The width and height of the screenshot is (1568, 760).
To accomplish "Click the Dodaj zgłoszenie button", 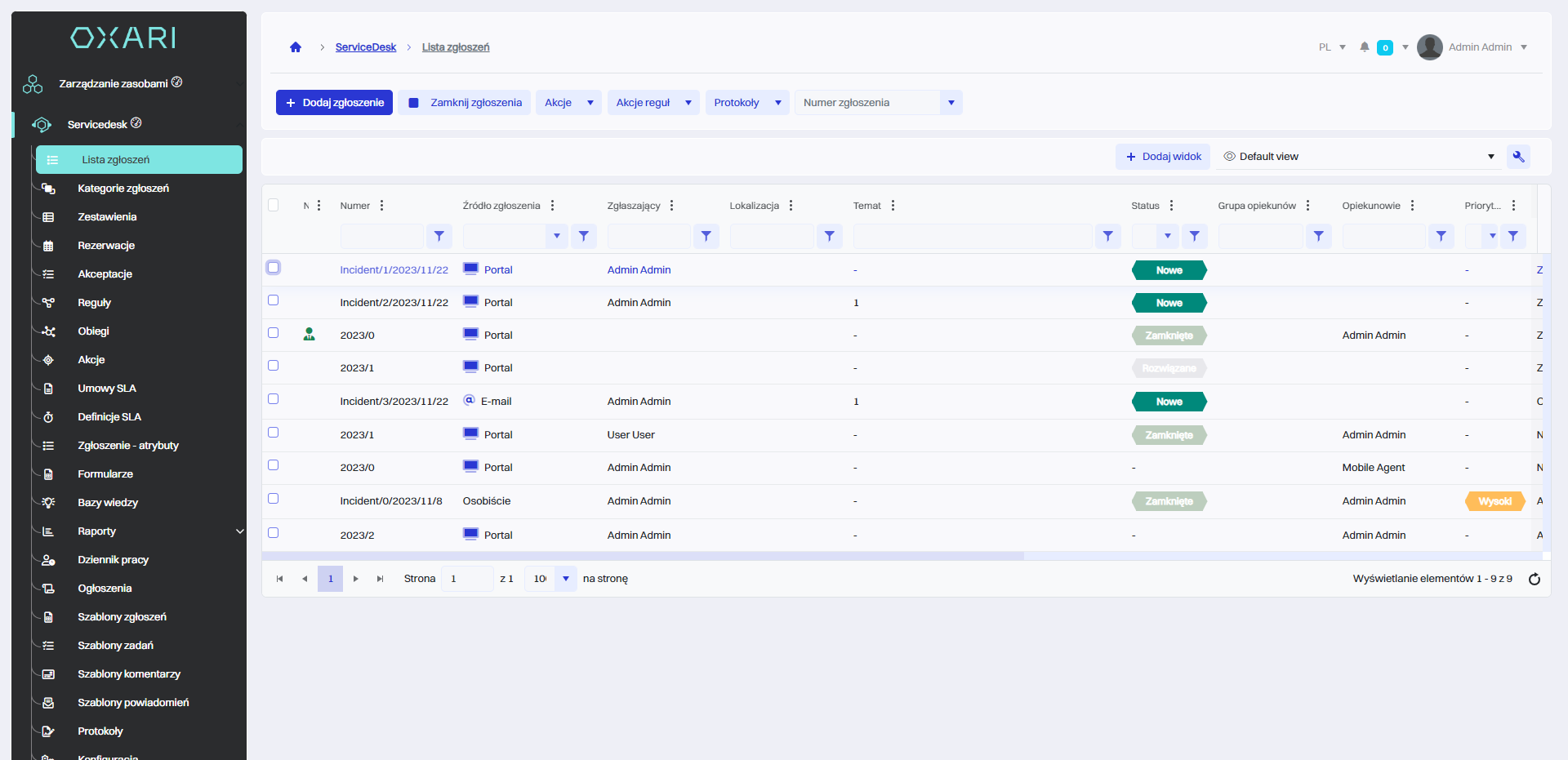I will (334, 103).
